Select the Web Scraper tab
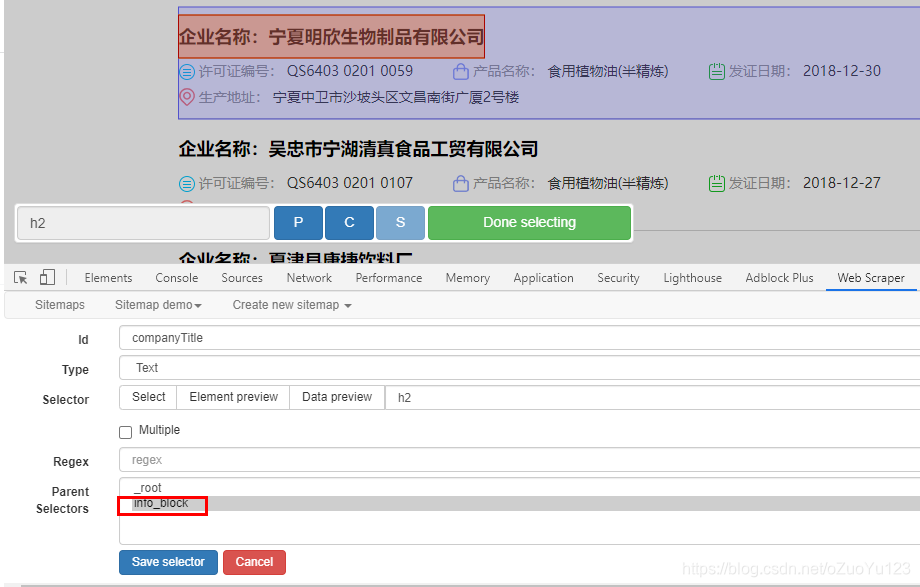Screen dimensions: 920x587 871,278
